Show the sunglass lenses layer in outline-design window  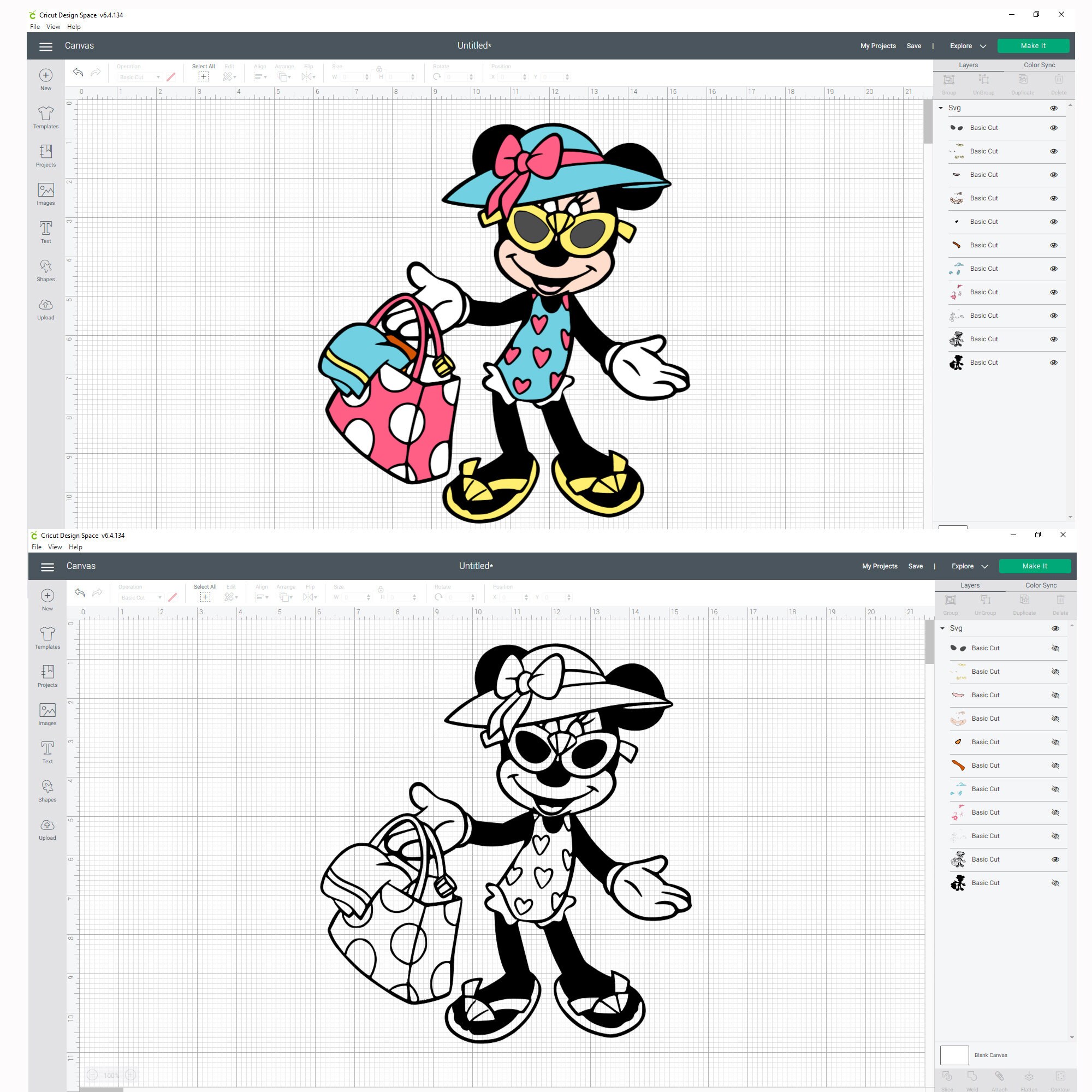[x=1055, y=648]
